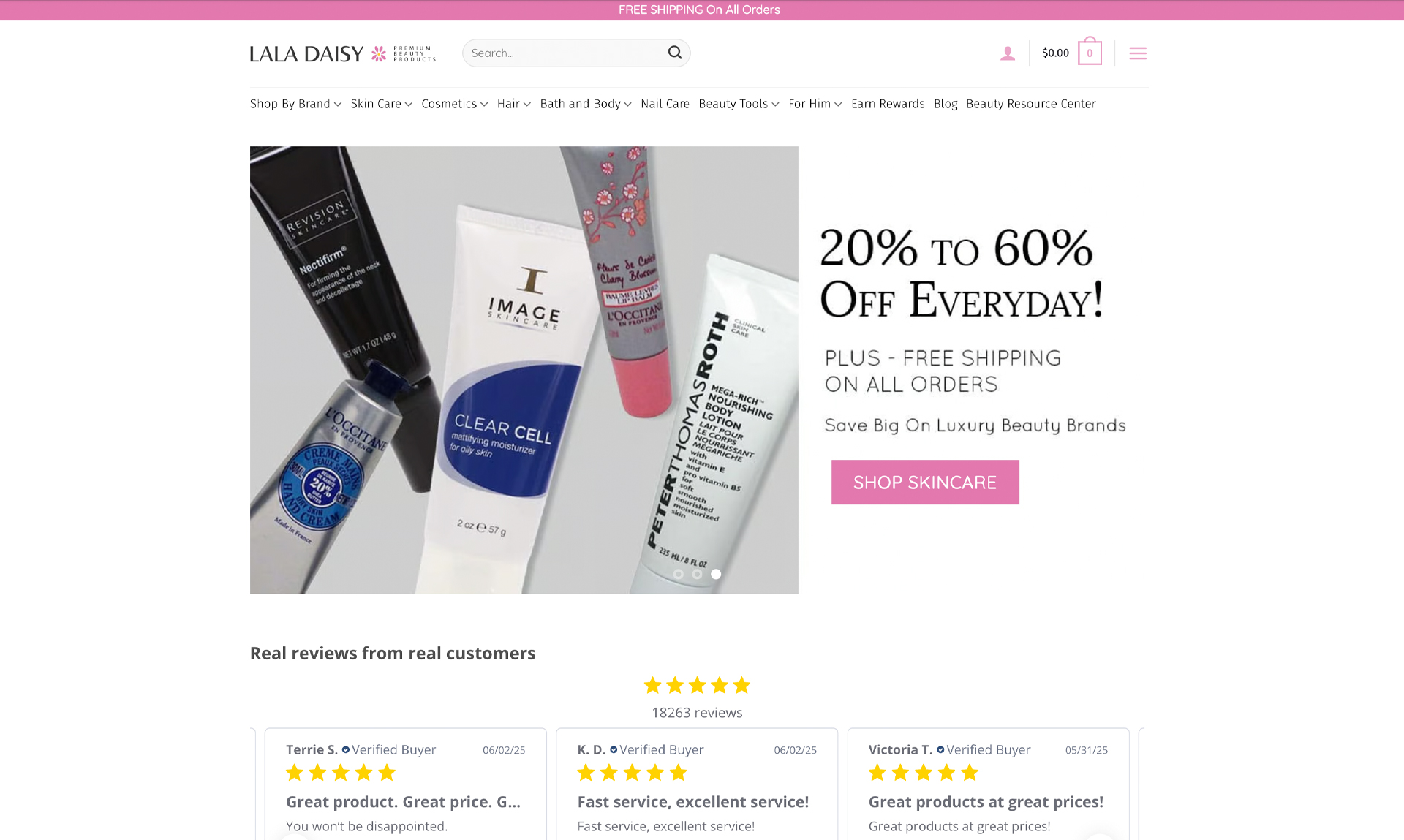The image size is (1404, 840).
Task: Expand the Skin Care dropdown
Action: [382, 104]
